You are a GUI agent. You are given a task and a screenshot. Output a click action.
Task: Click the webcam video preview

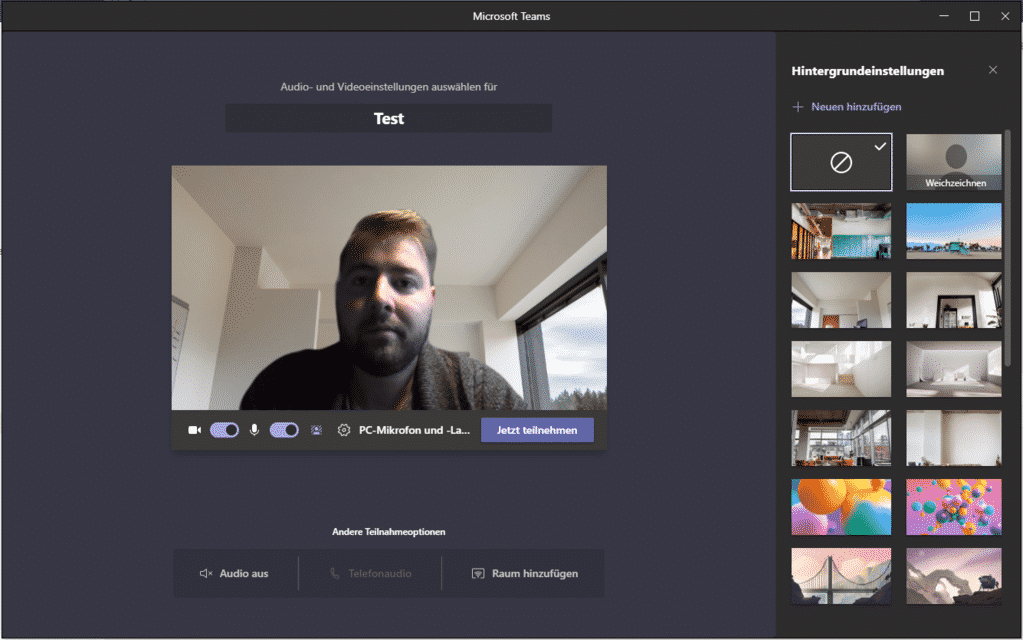(x=389, y=288)
